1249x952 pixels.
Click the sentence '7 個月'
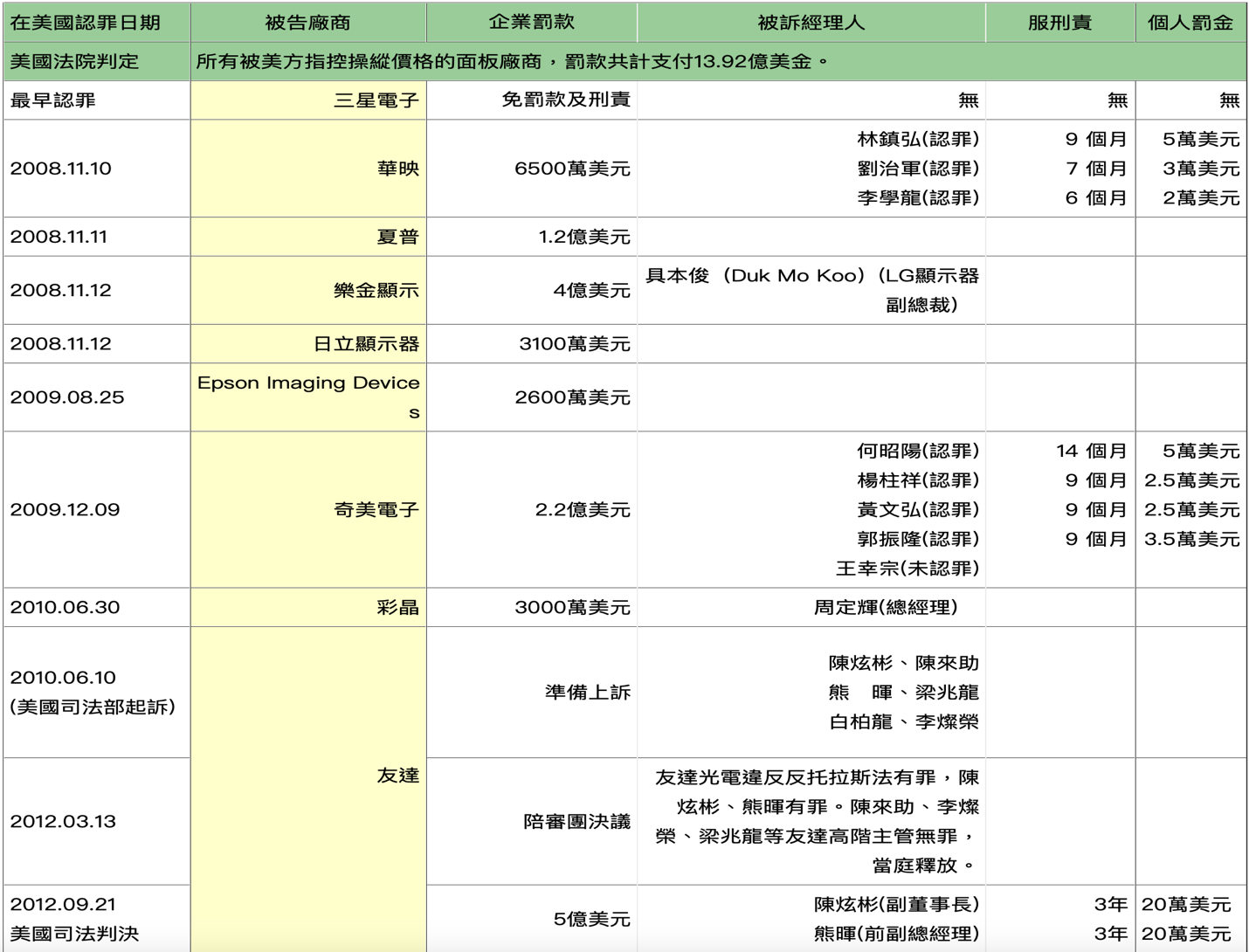[1096, 169]
